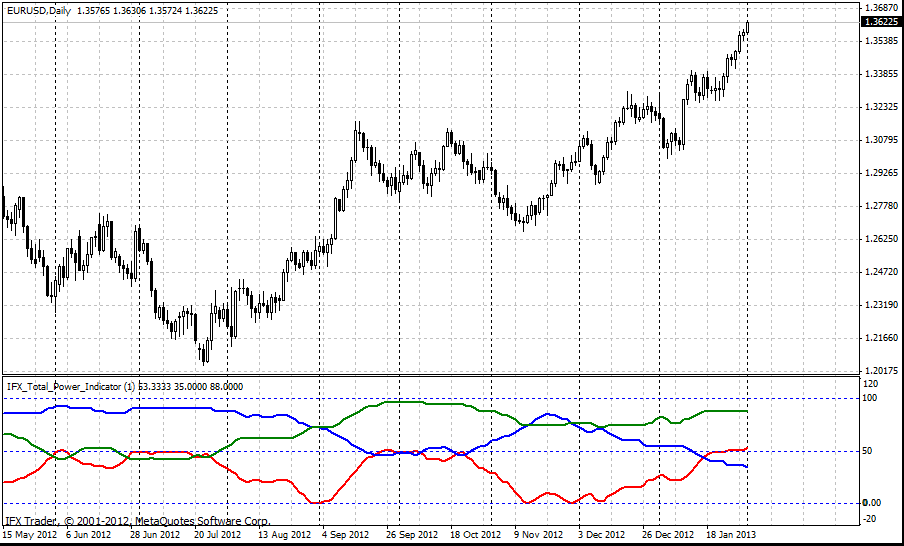Screen dimensions: 904x546
Task: Click the 50 level on indicator scale
Action: (x=866, y=451)
